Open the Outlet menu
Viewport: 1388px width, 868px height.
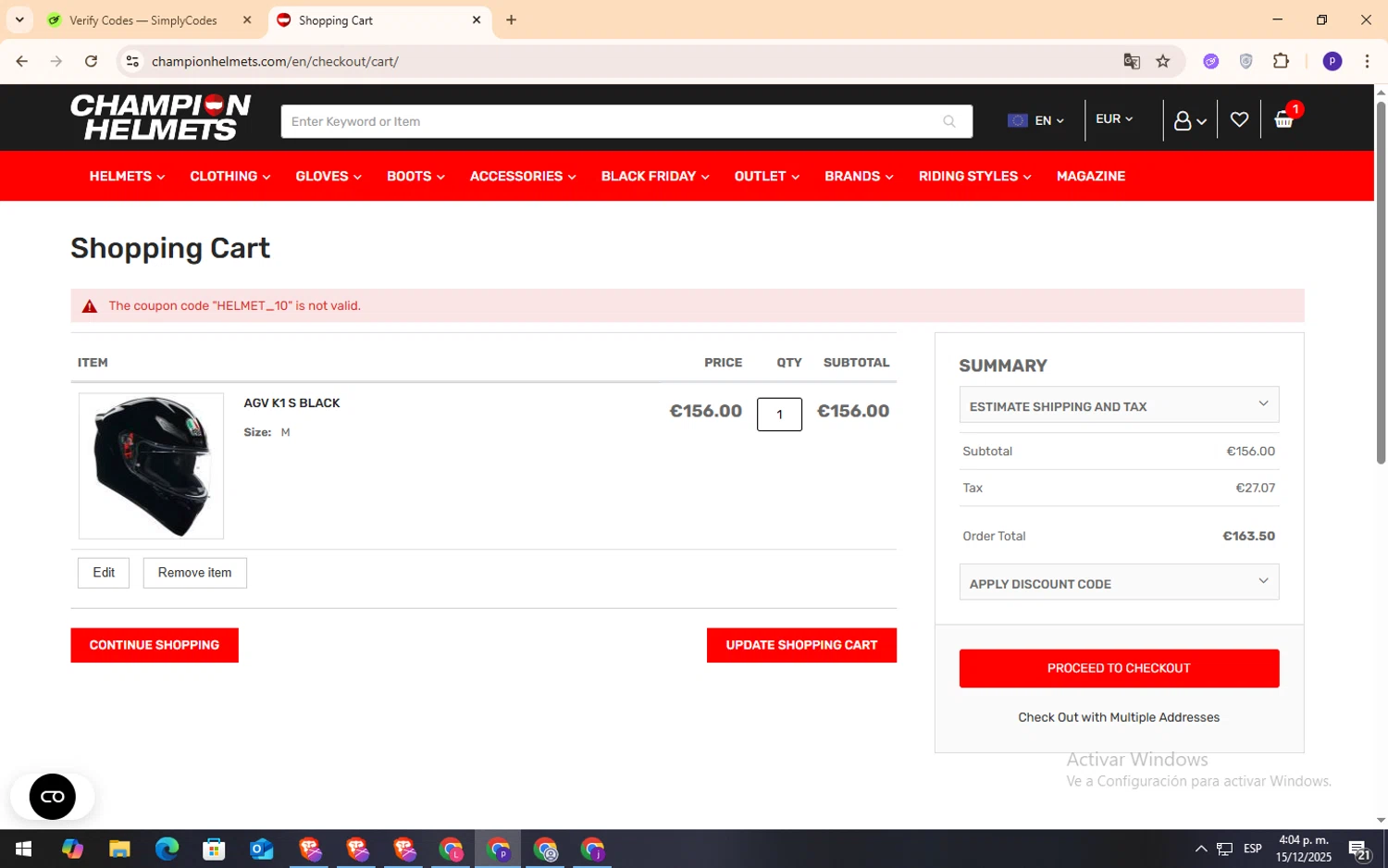767,176
